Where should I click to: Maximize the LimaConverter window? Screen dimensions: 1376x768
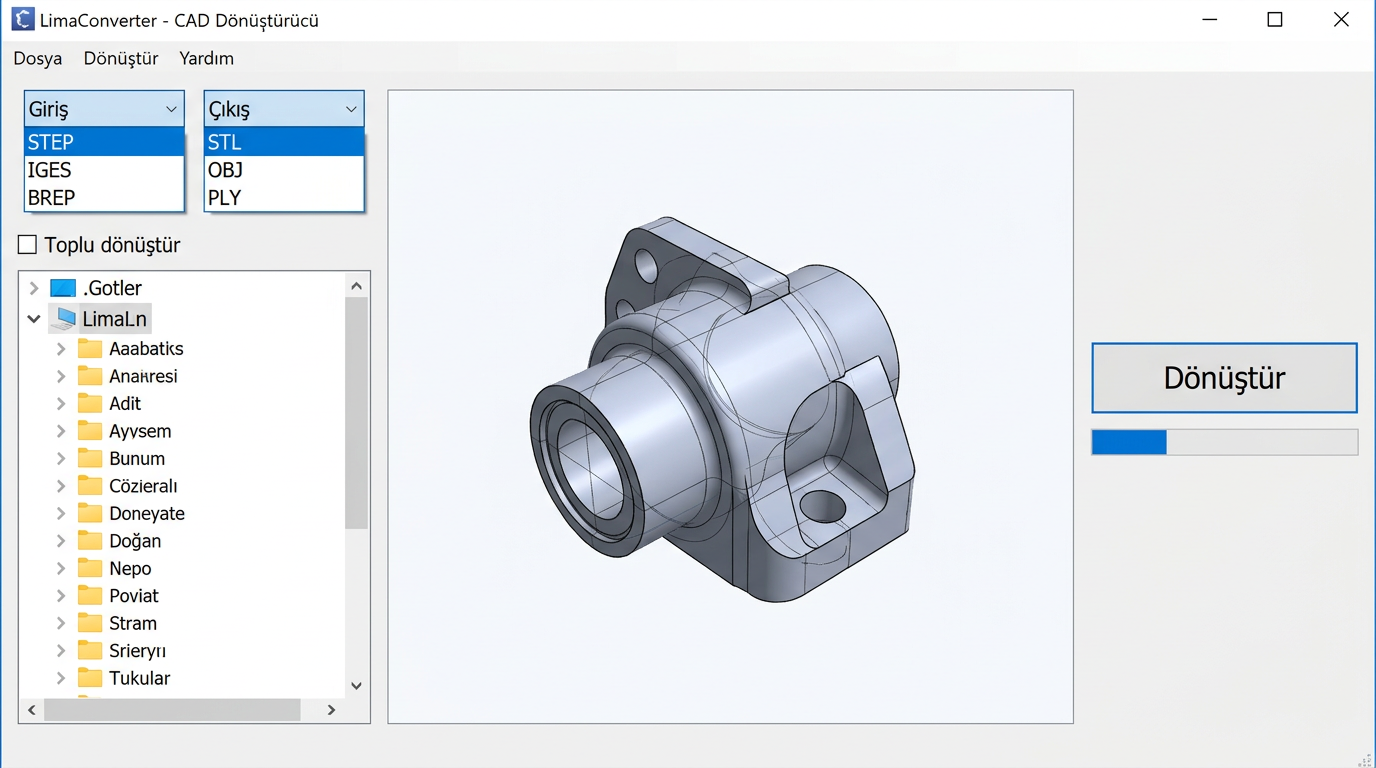(1275, 19)
